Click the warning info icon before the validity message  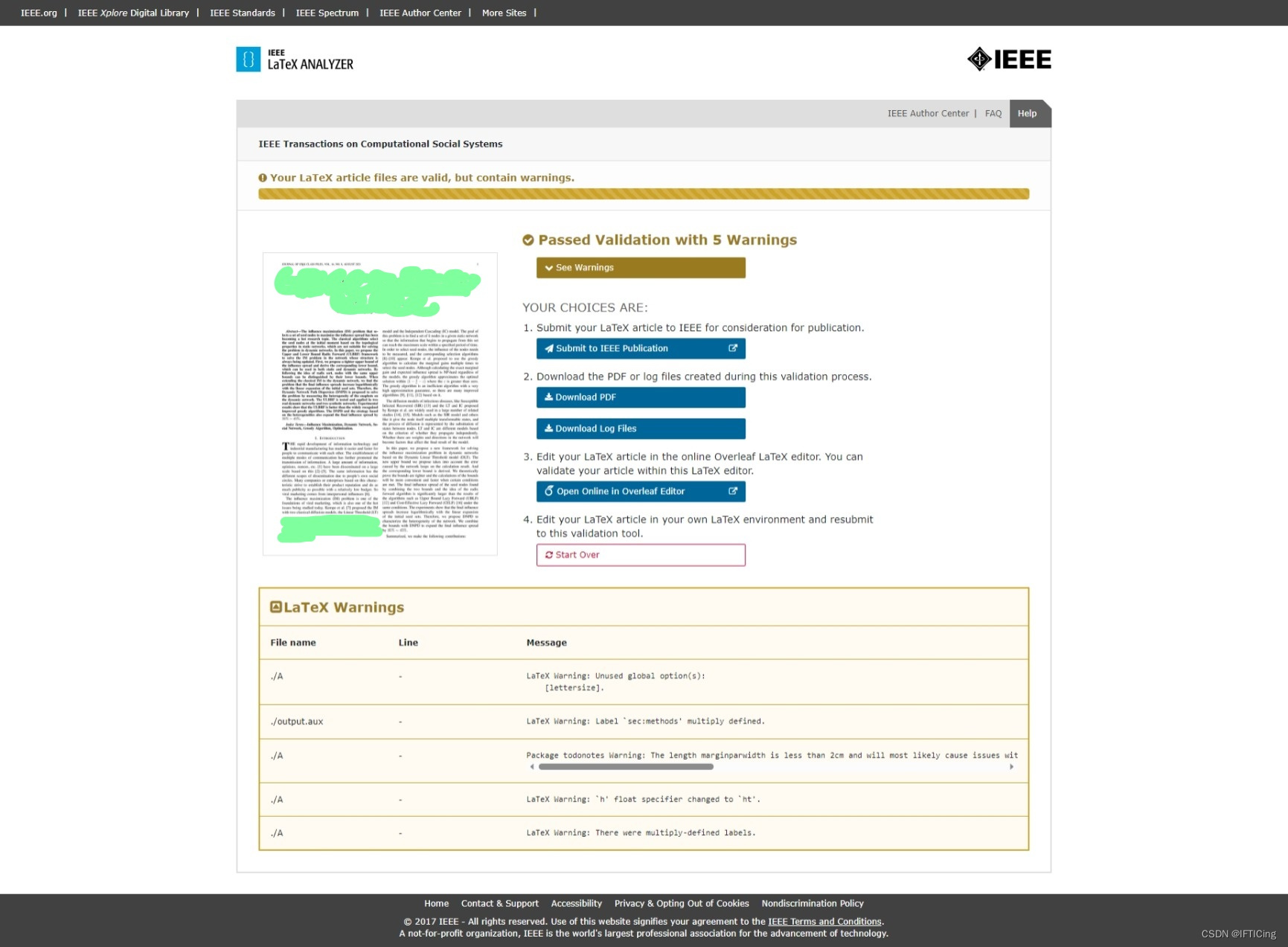pyautogui.click(x=262, y=177)
